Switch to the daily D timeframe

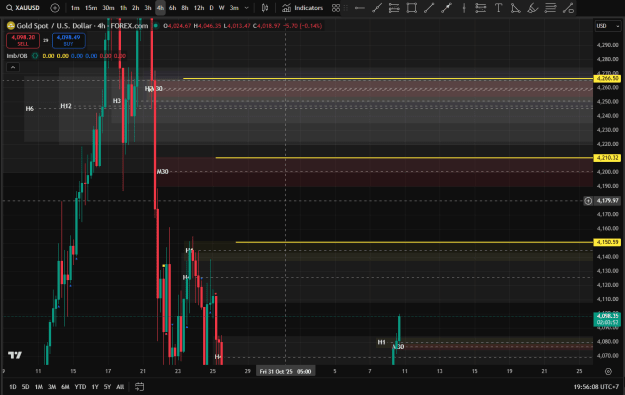(x=211, y=8)
